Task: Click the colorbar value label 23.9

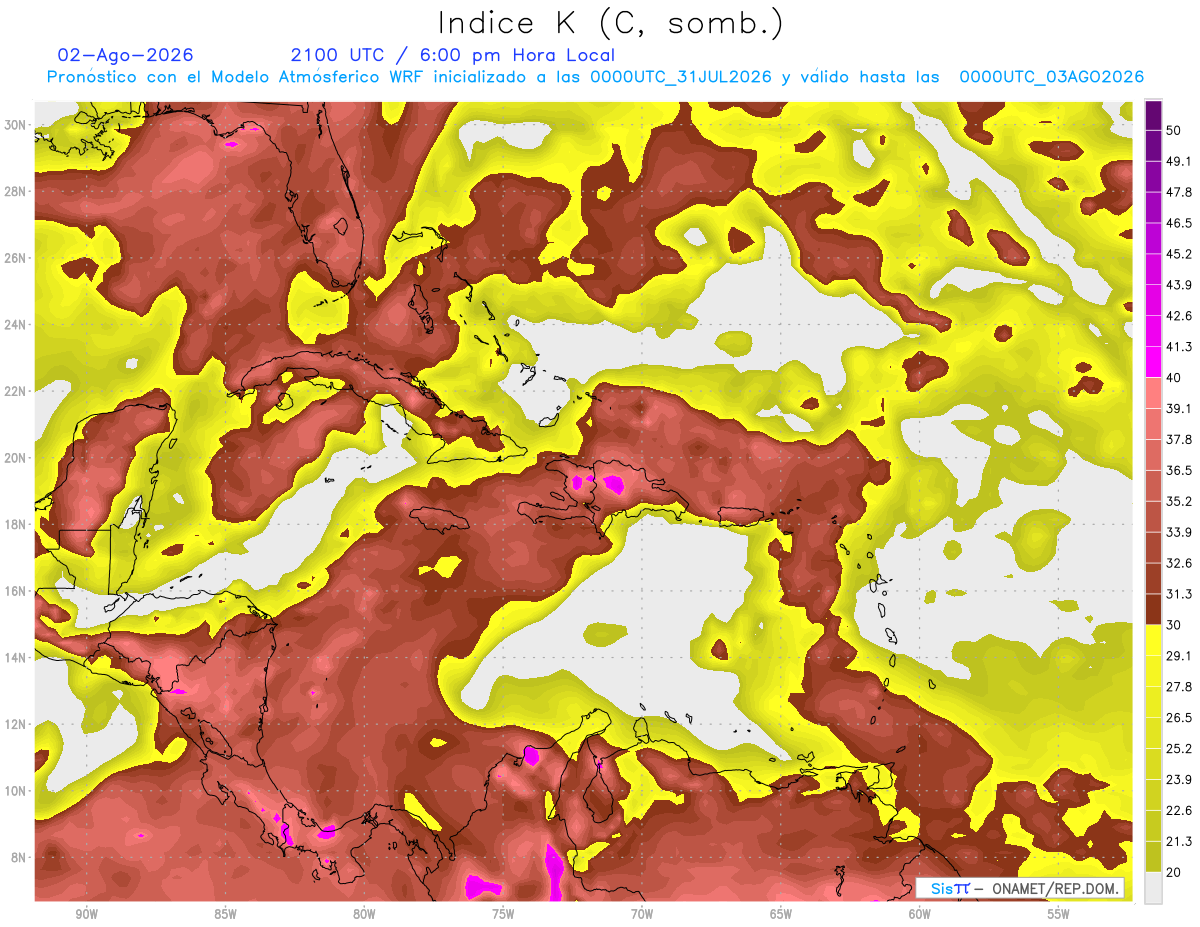Action: [1180, 780]
